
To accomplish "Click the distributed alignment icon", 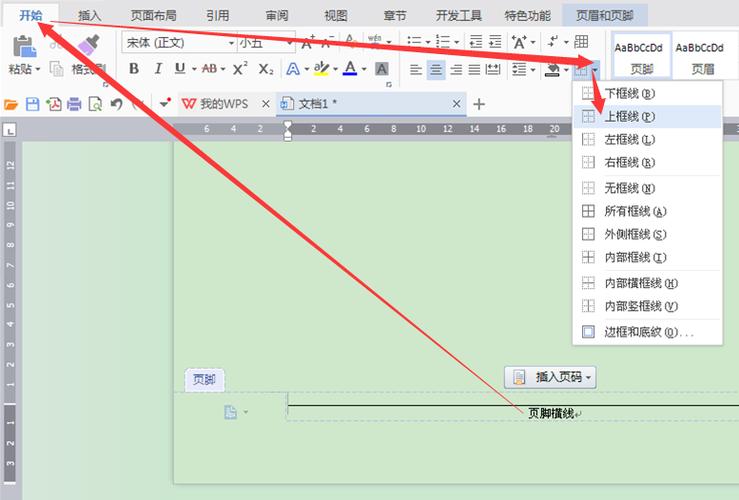I will pyautogui.click(x=493, y=70).
